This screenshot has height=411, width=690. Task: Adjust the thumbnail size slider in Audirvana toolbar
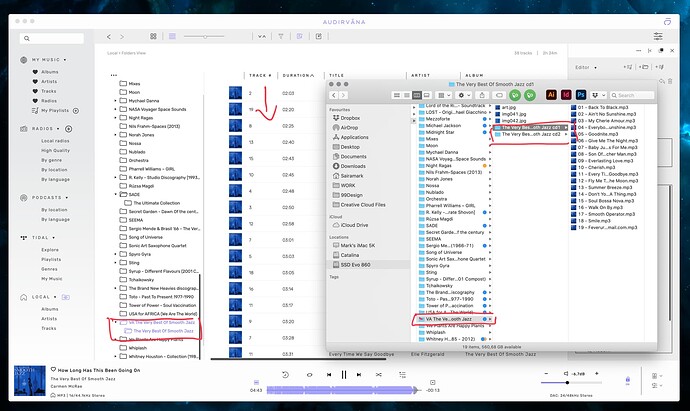[204, 37]
